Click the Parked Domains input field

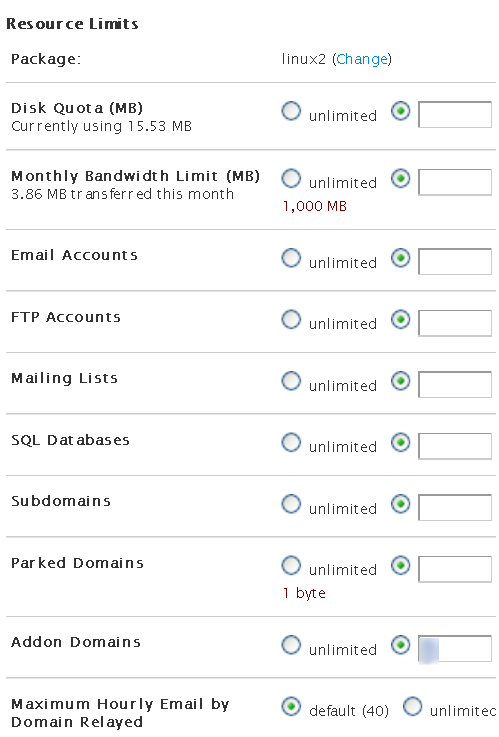tap(455, 569)
